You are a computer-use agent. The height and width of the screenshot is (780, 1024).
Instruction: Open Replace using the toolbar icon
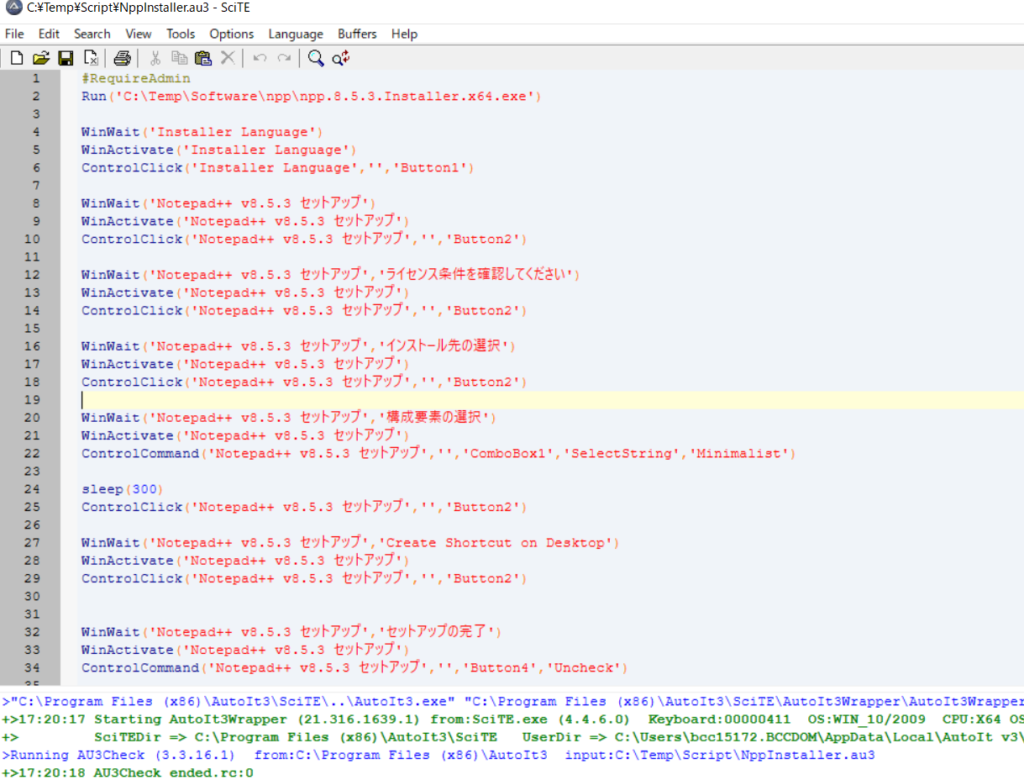point(341,58)
